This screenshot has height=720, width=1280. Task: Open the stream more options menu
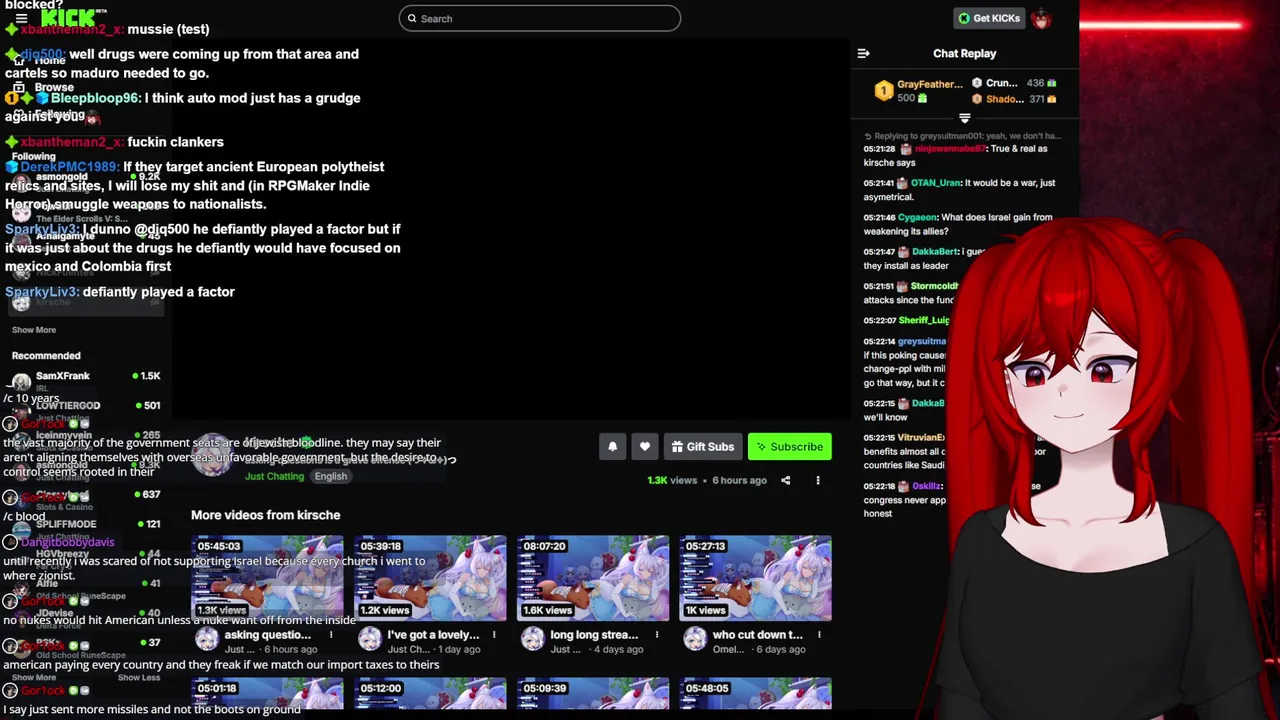pos(817,480)
